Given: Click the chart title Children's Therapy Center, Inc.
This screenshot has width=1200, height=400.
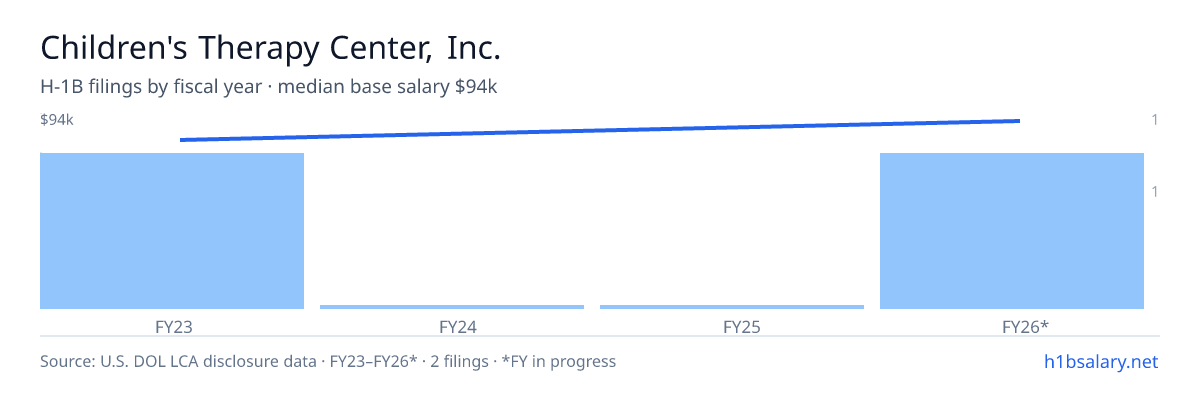Looking at the screenshot, I should click(x=270, y=47).
